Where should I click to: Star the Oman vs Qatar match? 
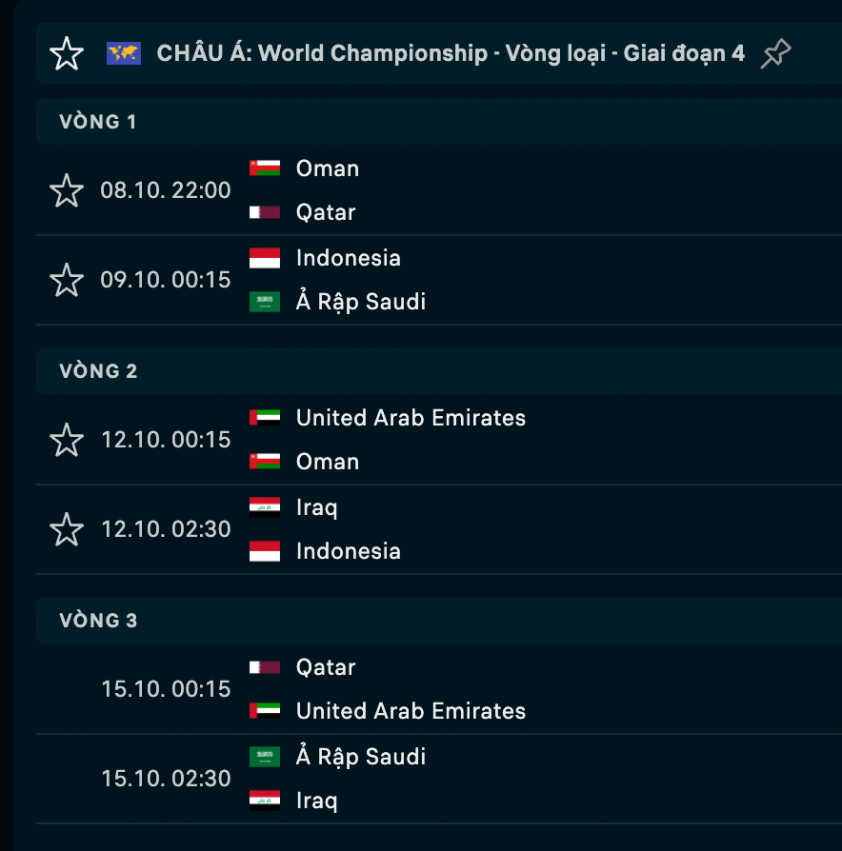click(67, 190)
